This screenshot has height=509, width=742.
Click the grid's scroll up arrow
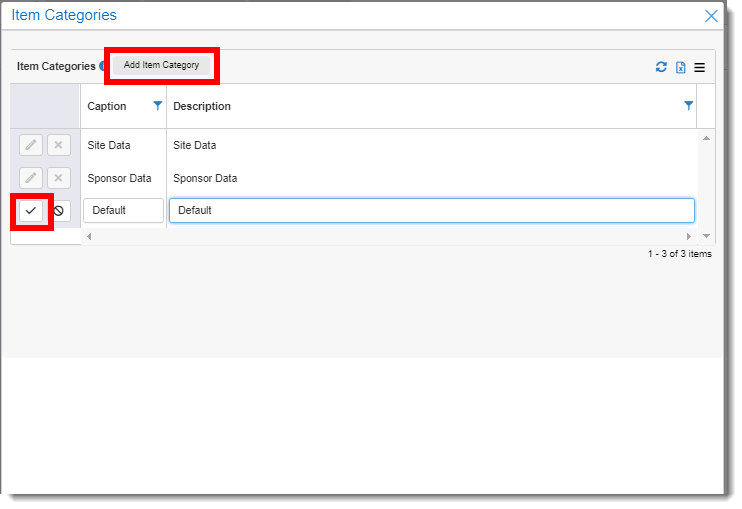(706, 138)
